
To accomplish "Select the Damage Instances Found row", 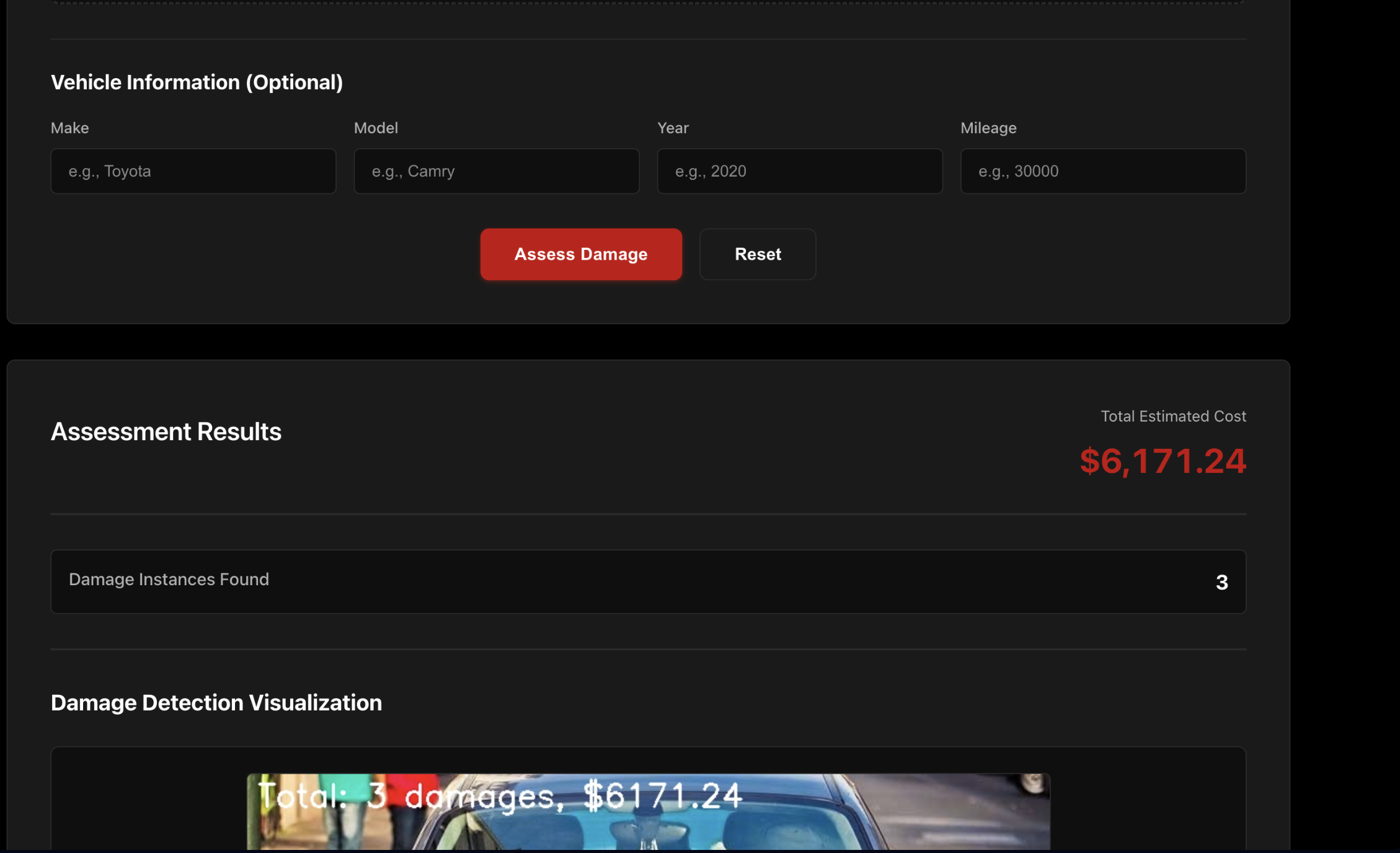I will pyautogui.click(x=648, y=581).
